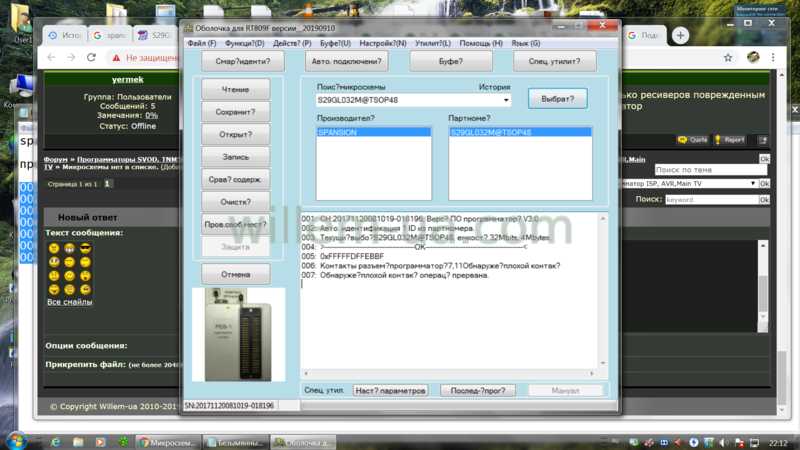Open the Действ? (P) menu
The height and width of the screenshot is (450, 800).
[292, 43]
